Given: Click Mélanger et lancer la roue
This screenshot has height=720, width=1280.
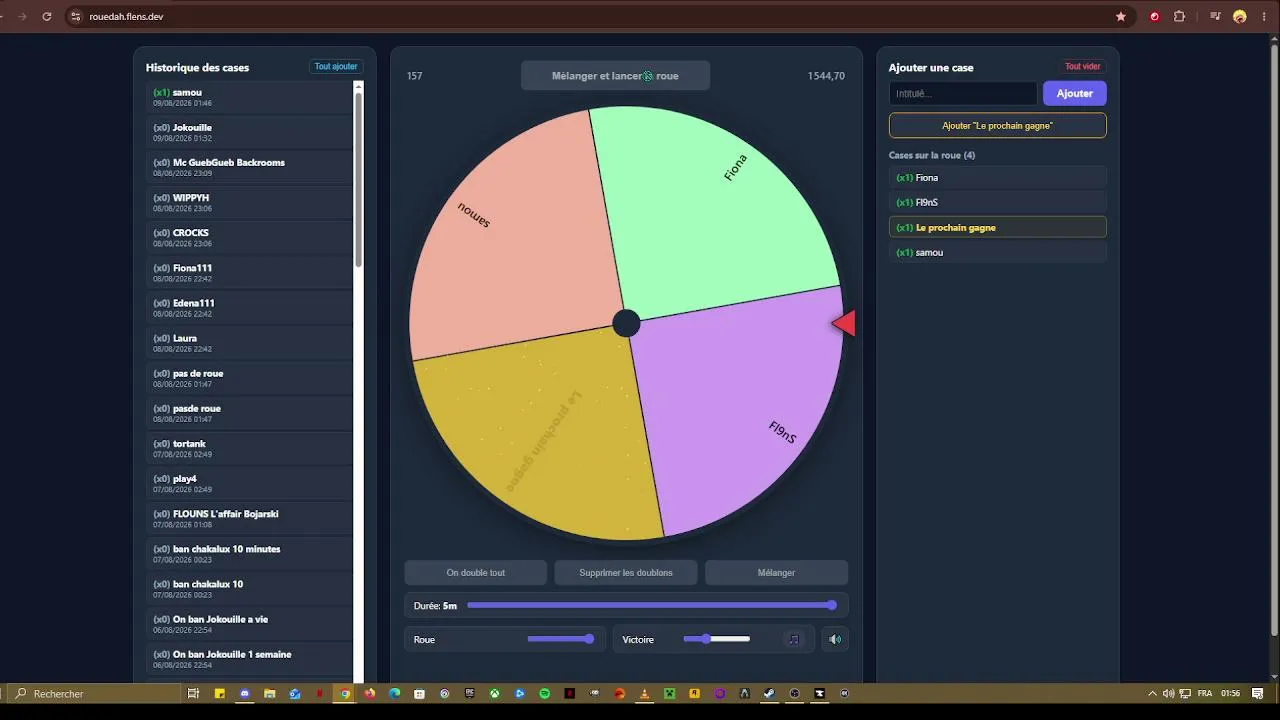Looking at the screenshot, I should (615, 76).
